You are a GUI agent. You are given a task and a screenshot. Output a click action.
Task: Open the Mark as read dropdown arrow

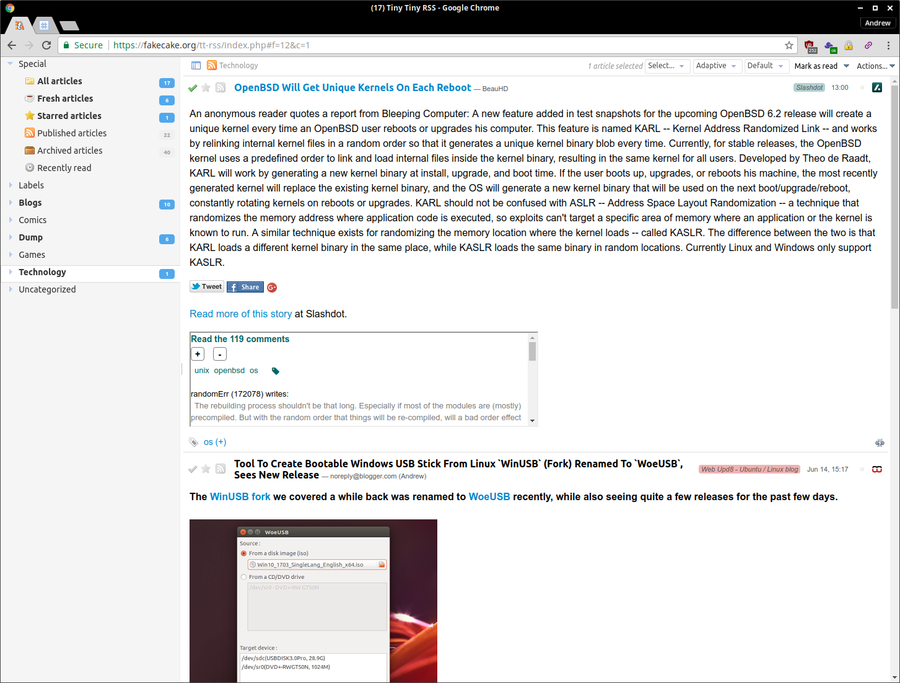click(x=846, y=66)
